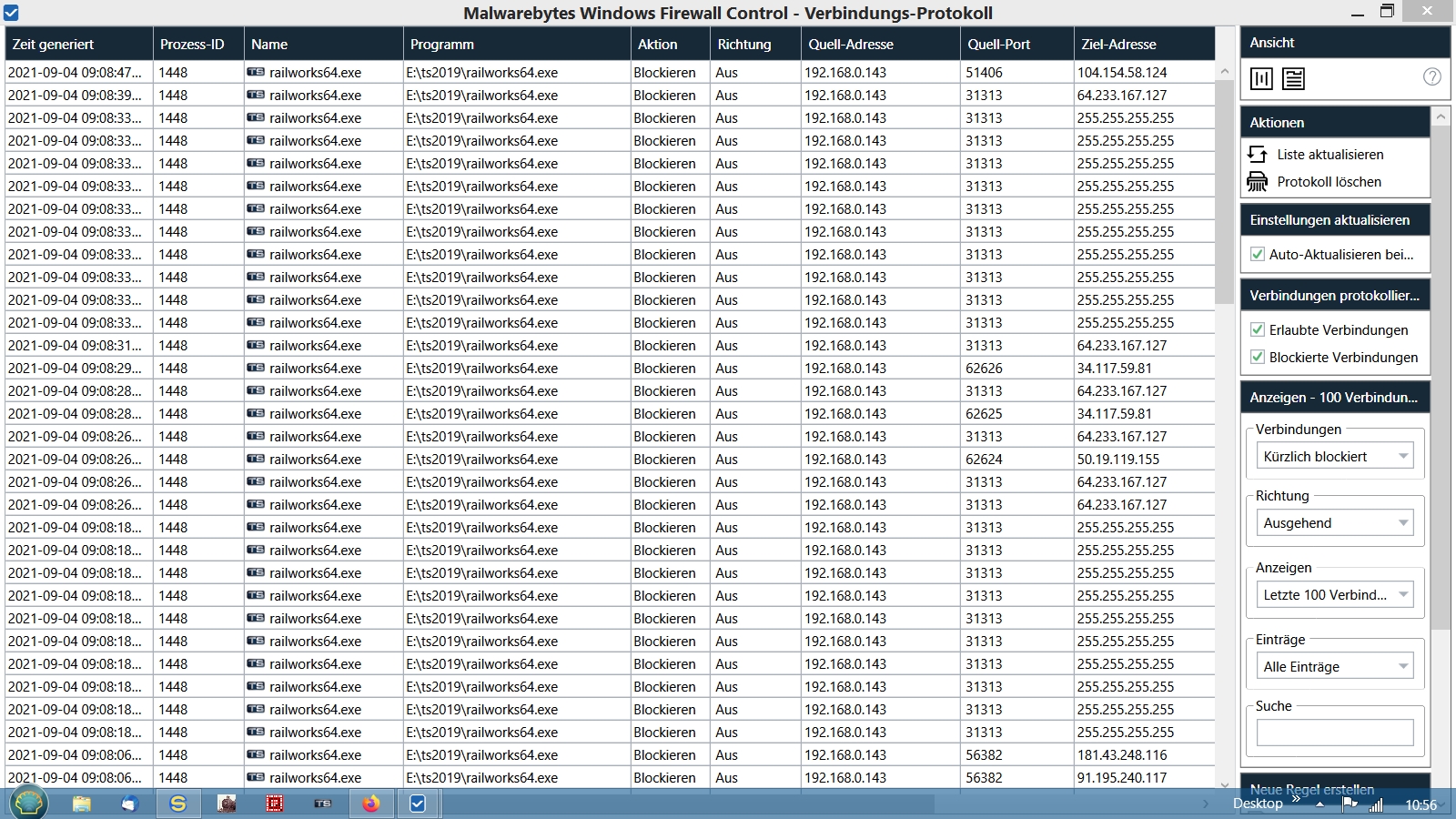Click the yellow S icon in the taskbar
Screen dimensions: 1456x819
point(178,804)
